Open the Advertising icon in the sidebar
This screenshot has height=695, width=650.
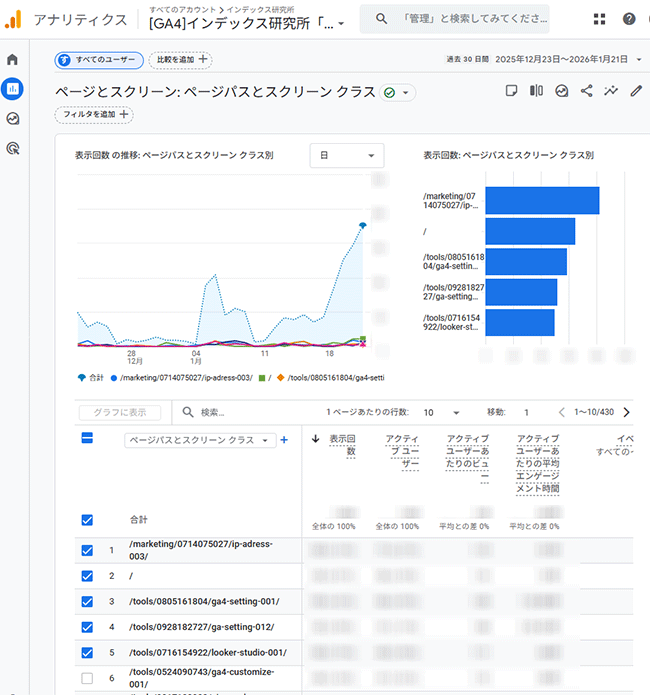click(x=13, y=148)
